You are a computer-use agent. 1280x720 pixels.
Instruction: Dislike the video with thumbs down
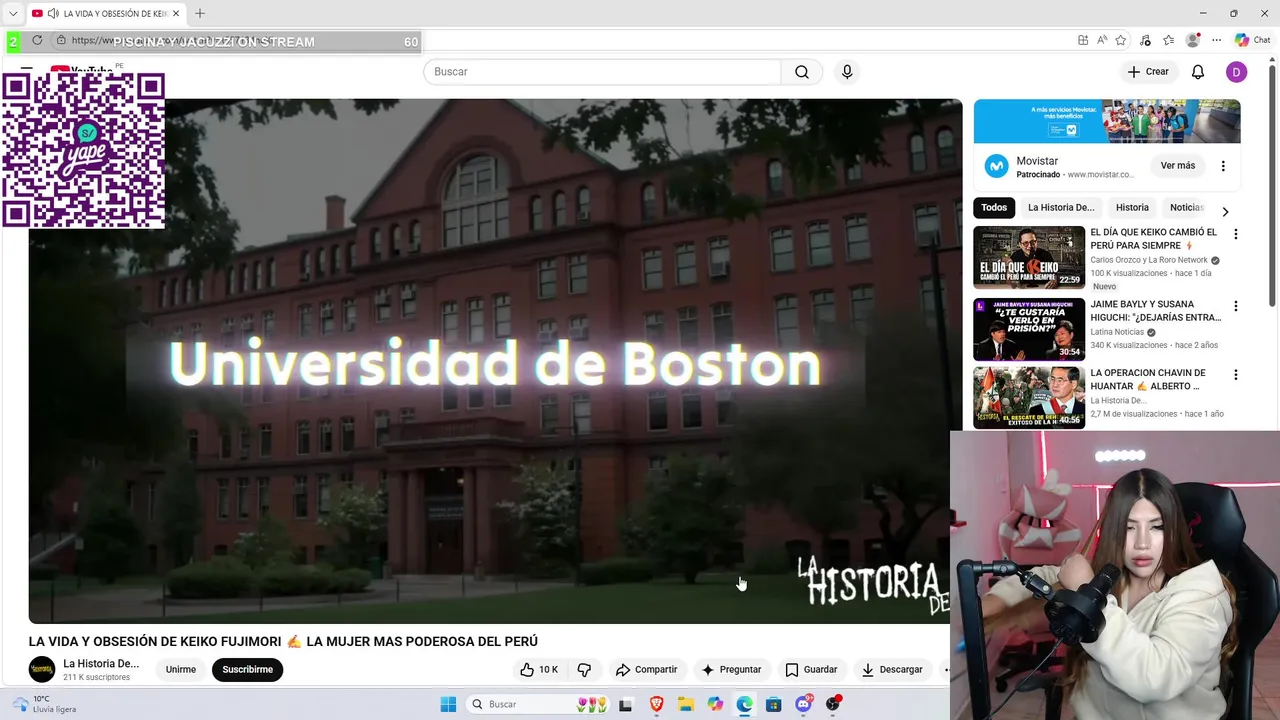tap(585, 669)
